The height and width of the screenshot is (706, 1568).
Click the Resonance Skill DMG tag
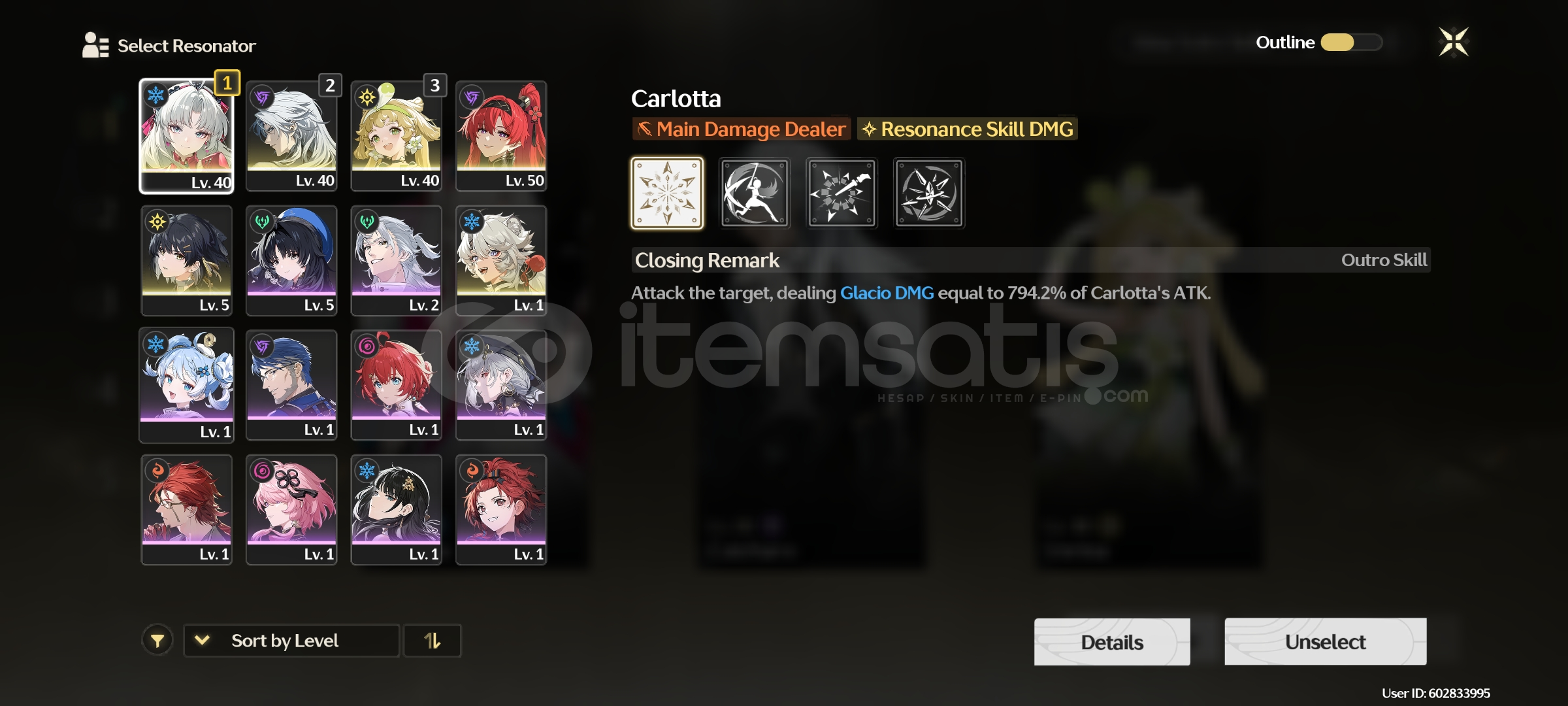[x=967, y=129]
